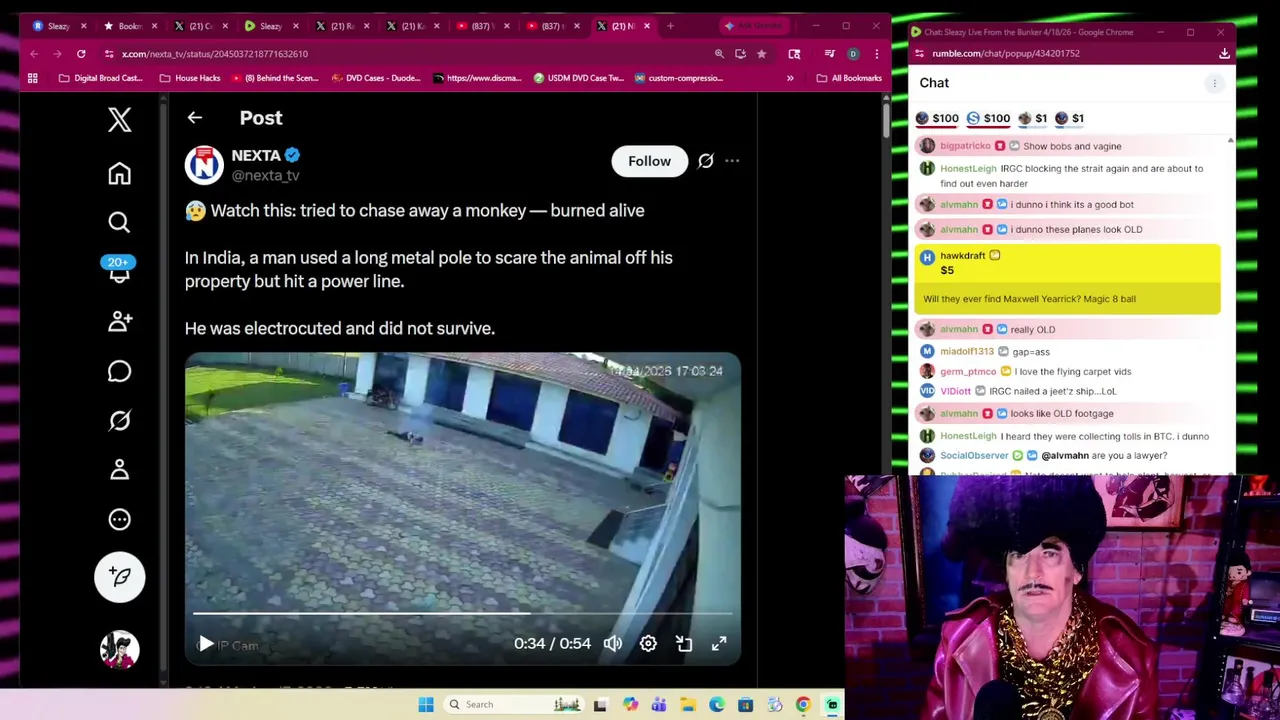Click SocialObserver username in chat

[x=974, y=456]
